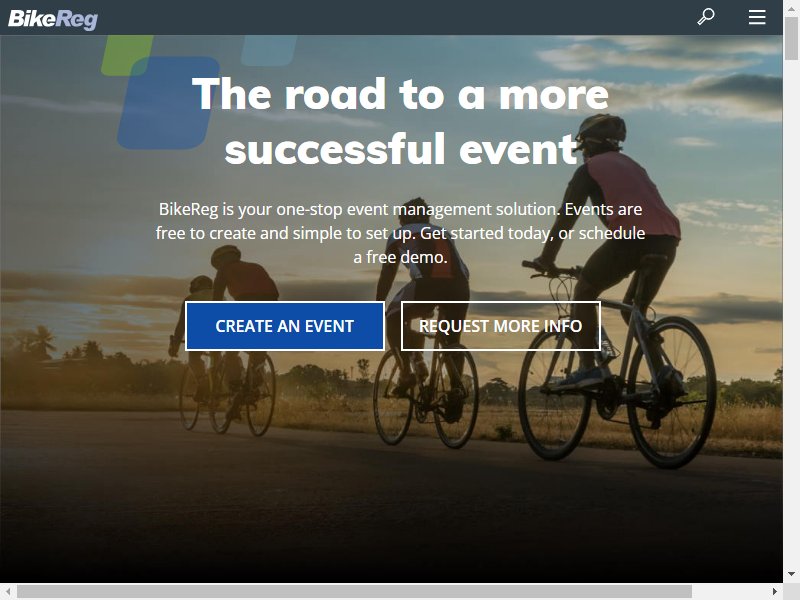Click the Create an Event button
800x600 pixels.
(285, 326)
